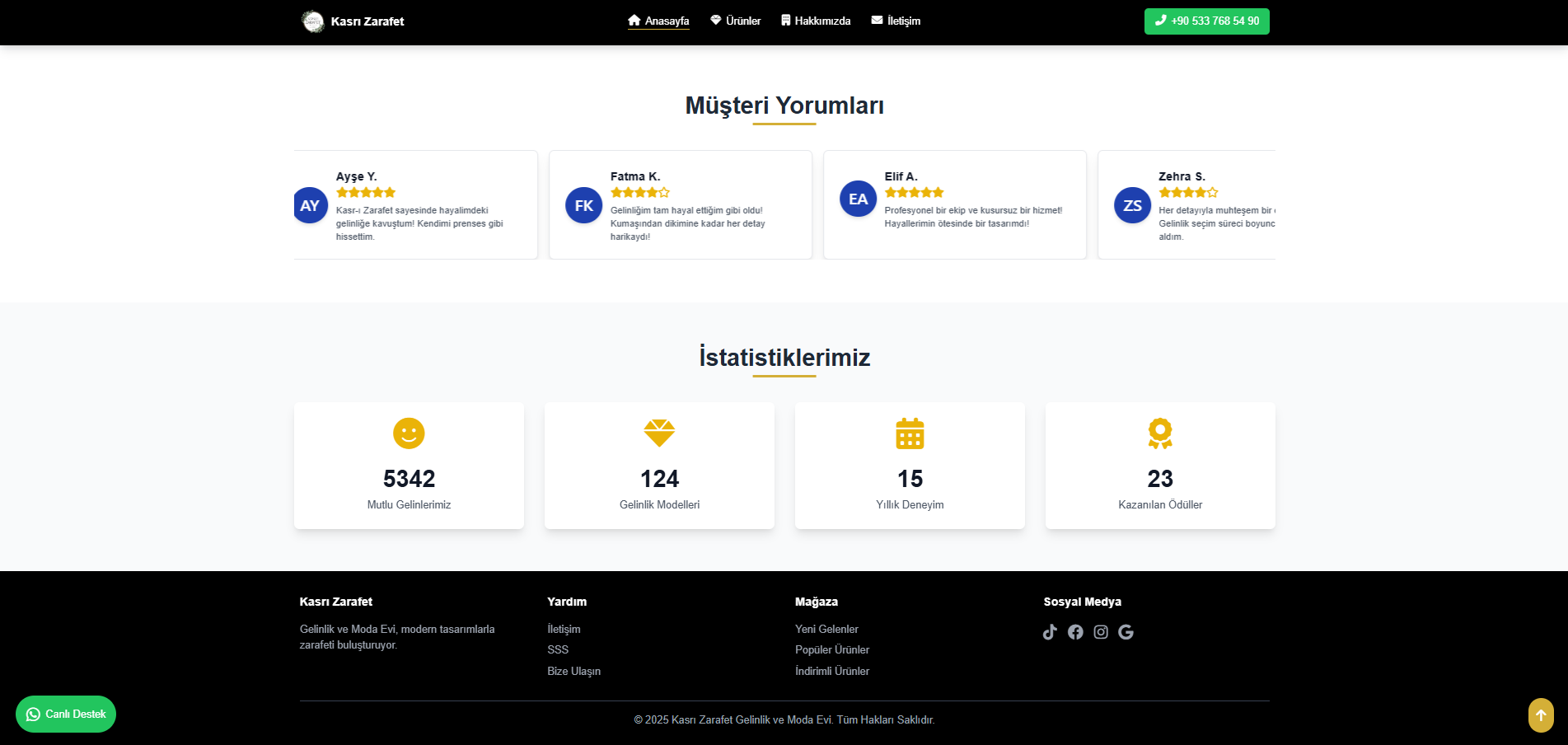Image resolution: width=1568 pixels, height=745 pixels.
Task: Click the calendar icon above 15
Action: tap(910, 433)
